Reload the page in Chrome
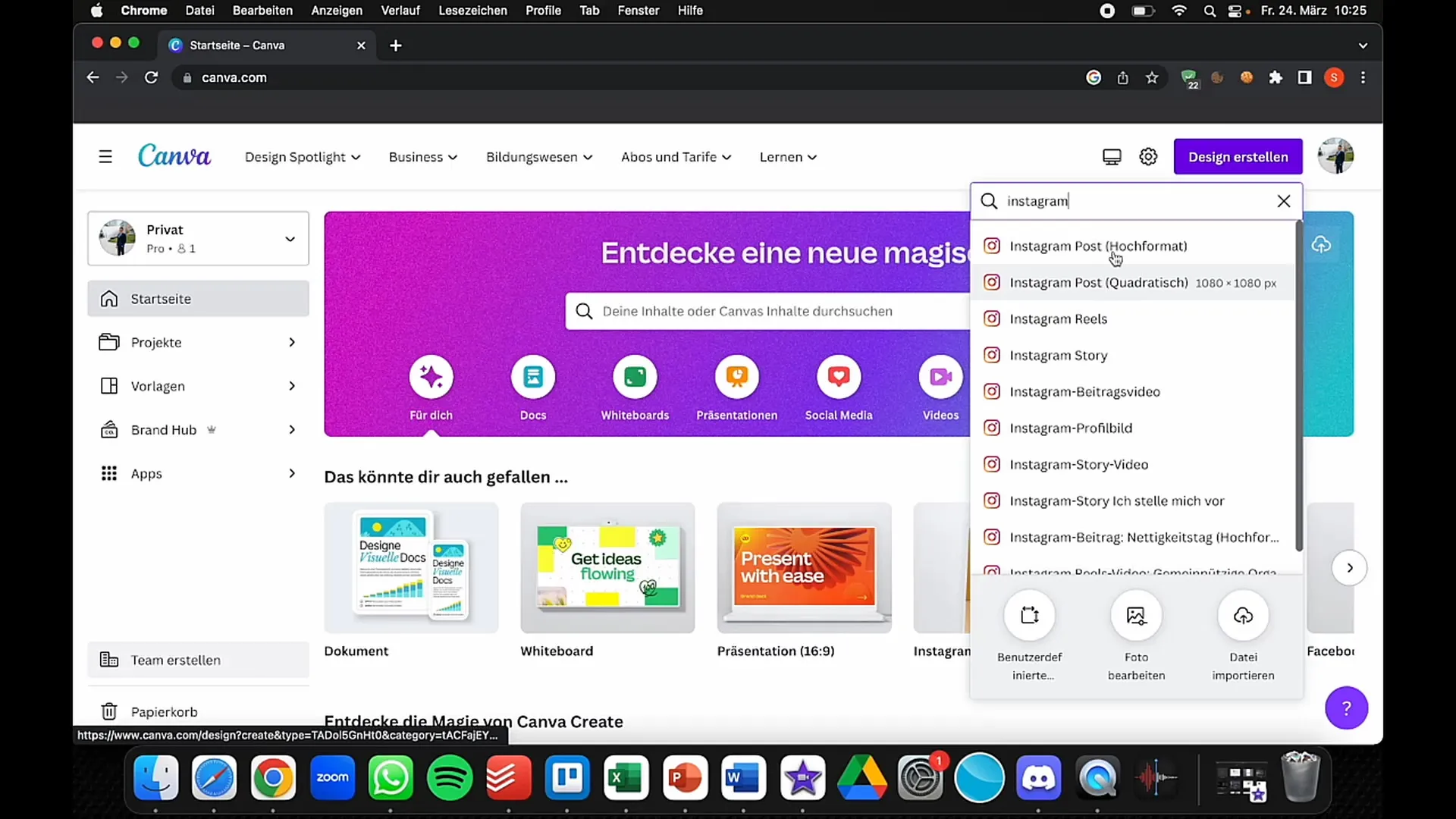This screenshot has width=1456, height=819. pyautogui.click(x=151, y=77)
